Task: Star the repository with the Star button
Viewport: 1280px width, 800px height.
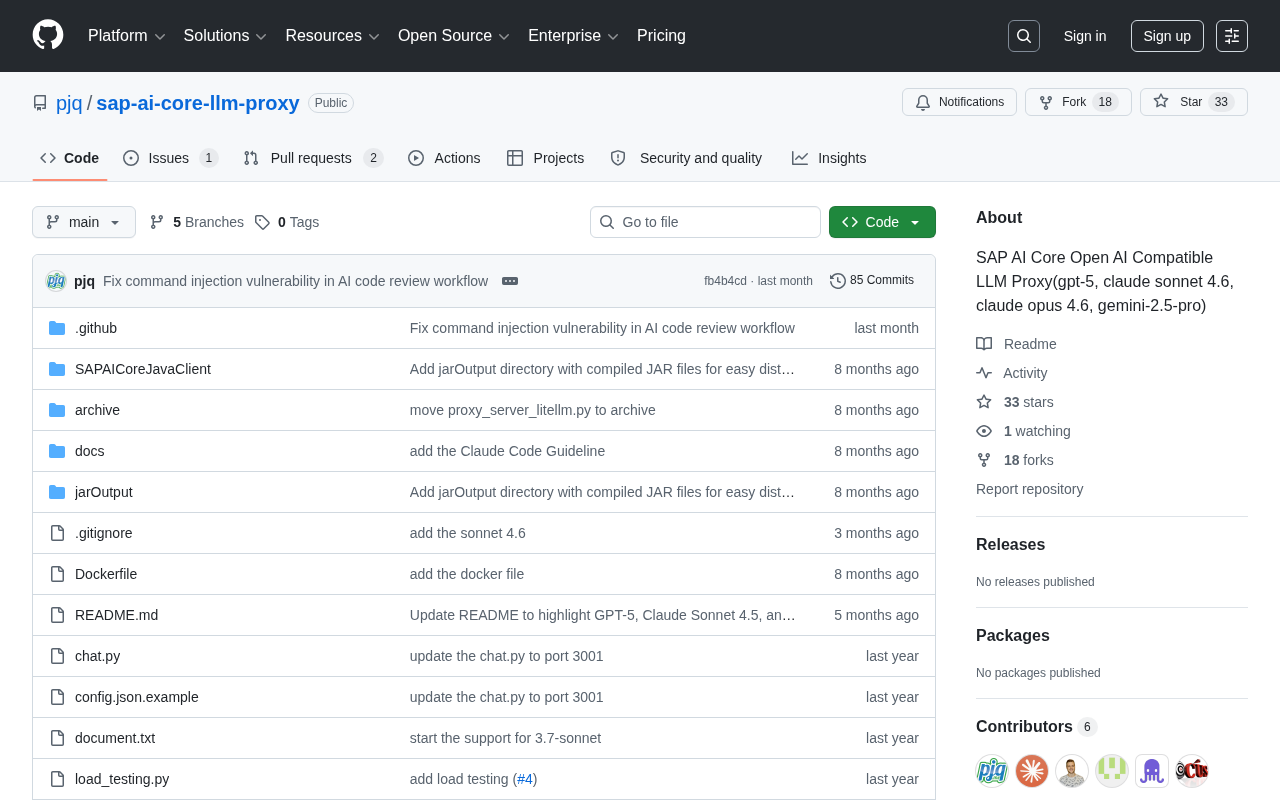Action: (1194, 102)
